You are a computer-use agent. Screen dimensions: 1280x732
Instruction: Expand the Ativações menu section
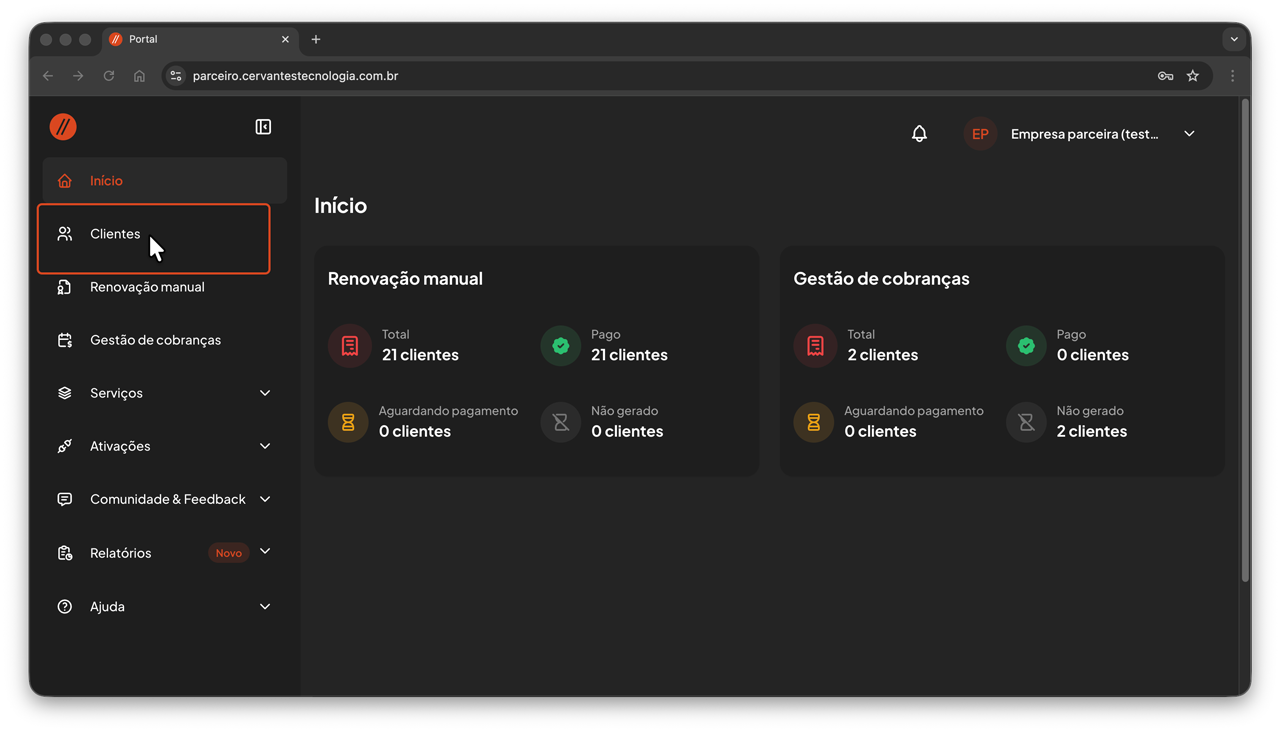[264, 446]
